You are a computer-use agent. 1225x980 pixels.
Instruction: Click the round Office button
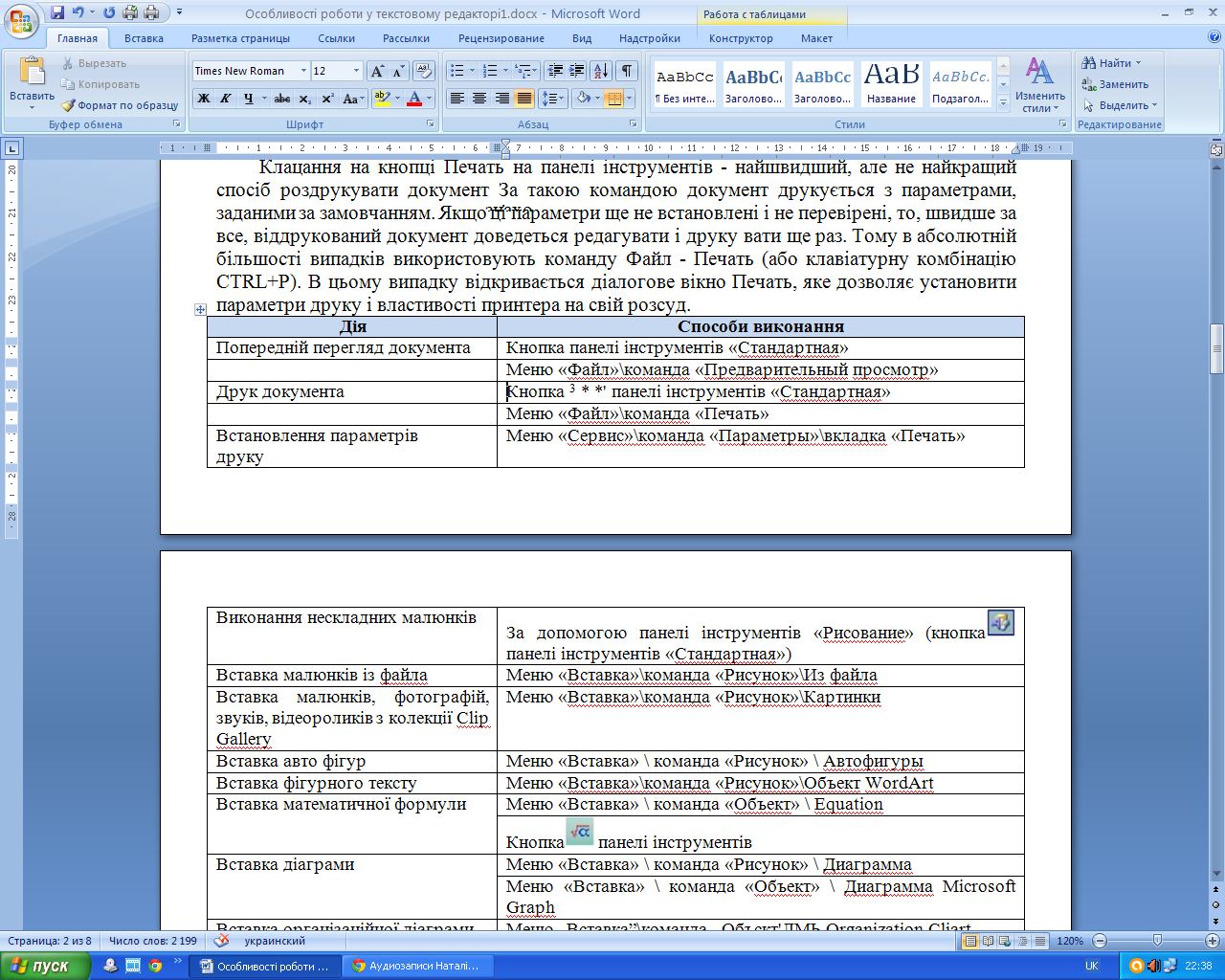click(21, 19)
